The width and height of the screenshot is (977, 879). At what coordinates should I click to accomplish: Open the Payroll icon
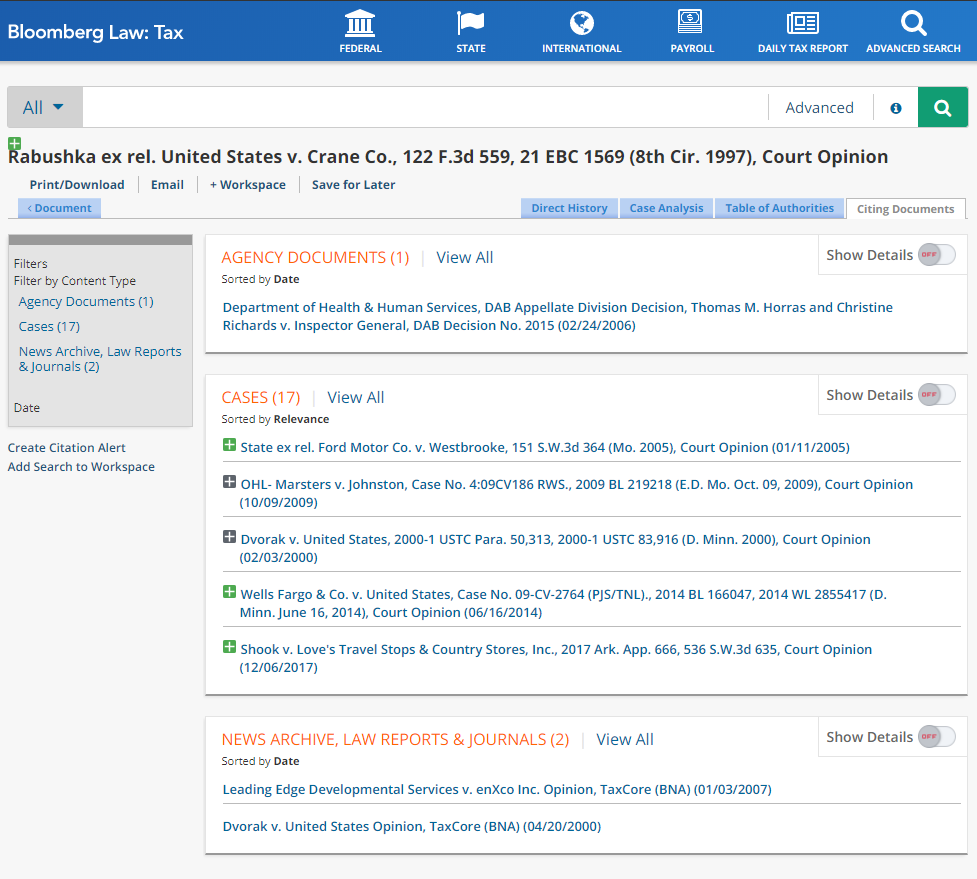[x=691, y=23]
